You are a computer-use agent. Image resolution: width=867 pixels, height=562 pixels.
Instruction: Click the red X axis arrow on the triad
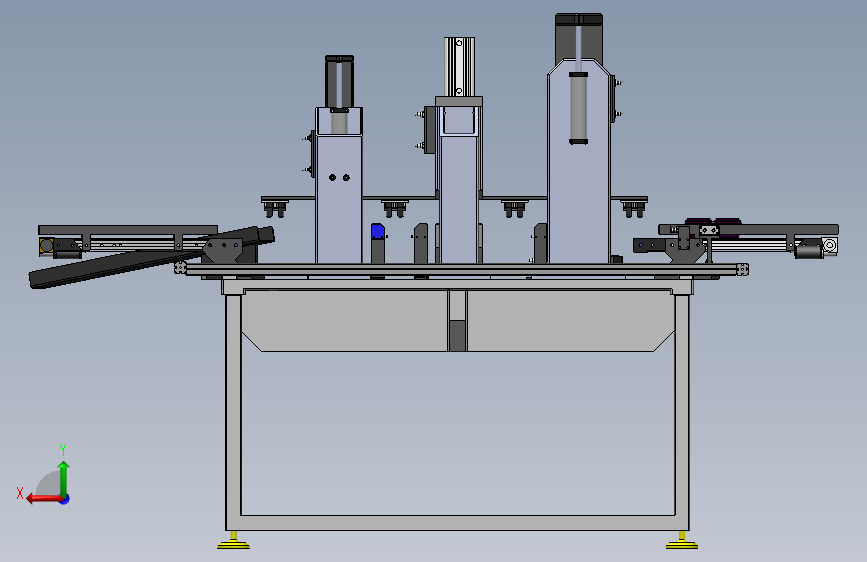pyautogui.click(x=44, y=499)
